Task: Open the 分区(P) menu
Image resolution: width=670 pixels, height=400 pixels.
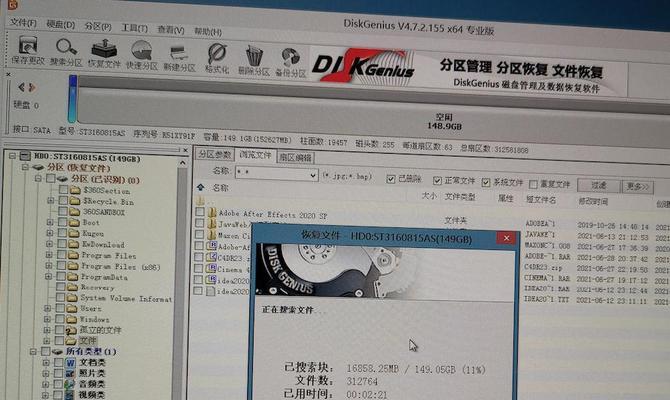Action: (x=98, y=26)
